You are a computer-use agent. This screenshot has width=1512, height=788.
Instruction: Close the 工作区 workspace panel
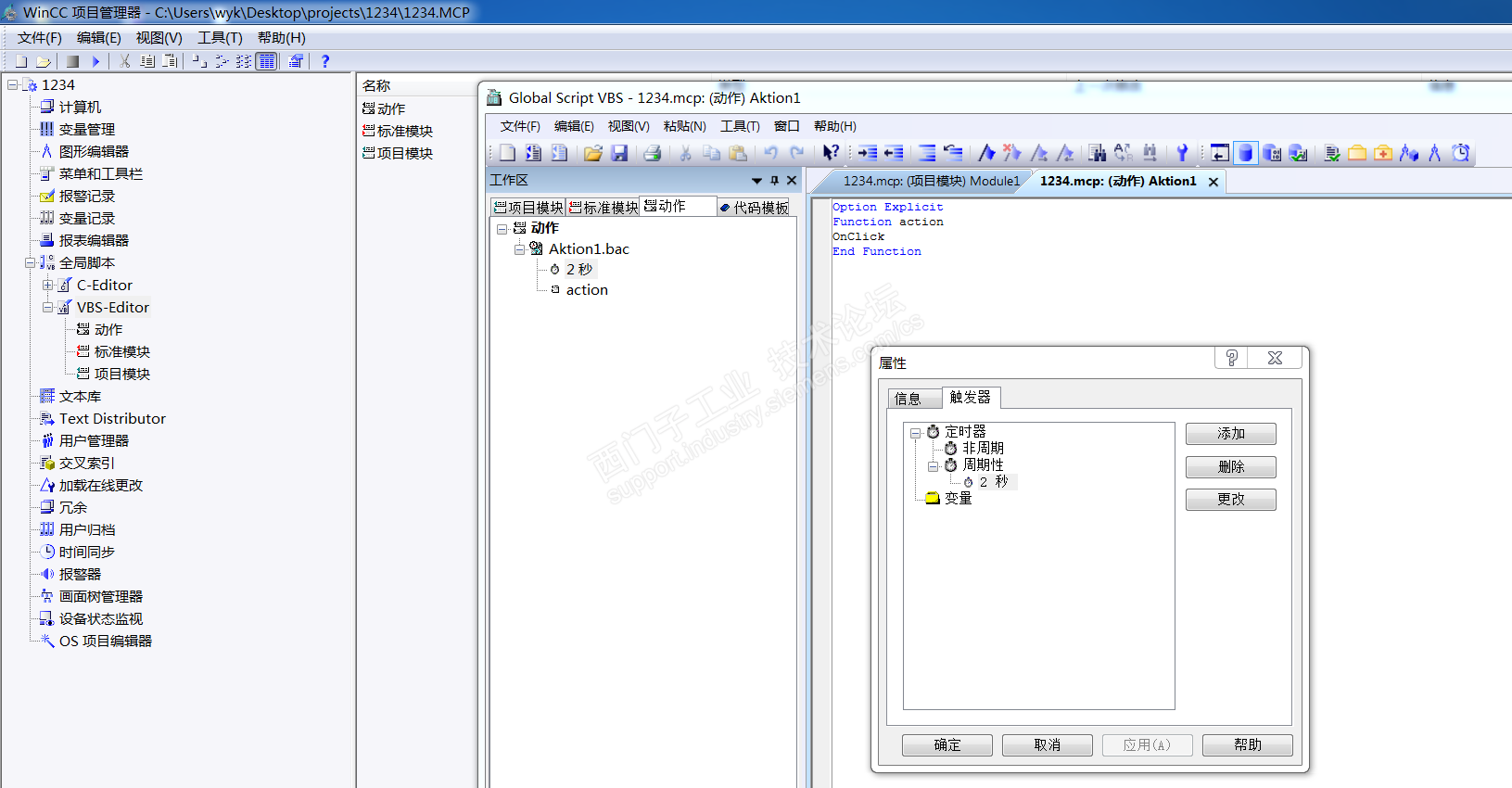[792, 181]
